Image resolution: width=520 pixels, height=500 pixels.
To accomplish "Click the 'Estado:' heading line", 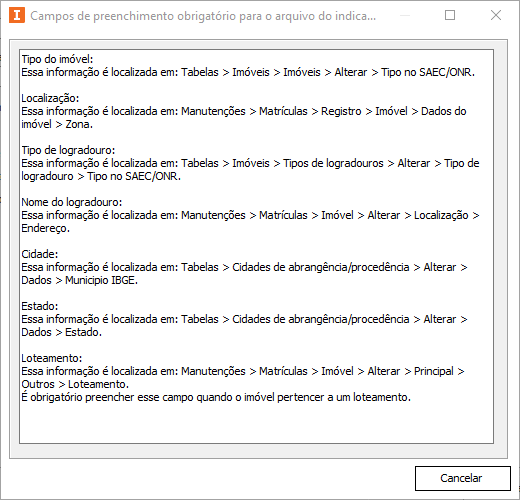I will 40,306.
